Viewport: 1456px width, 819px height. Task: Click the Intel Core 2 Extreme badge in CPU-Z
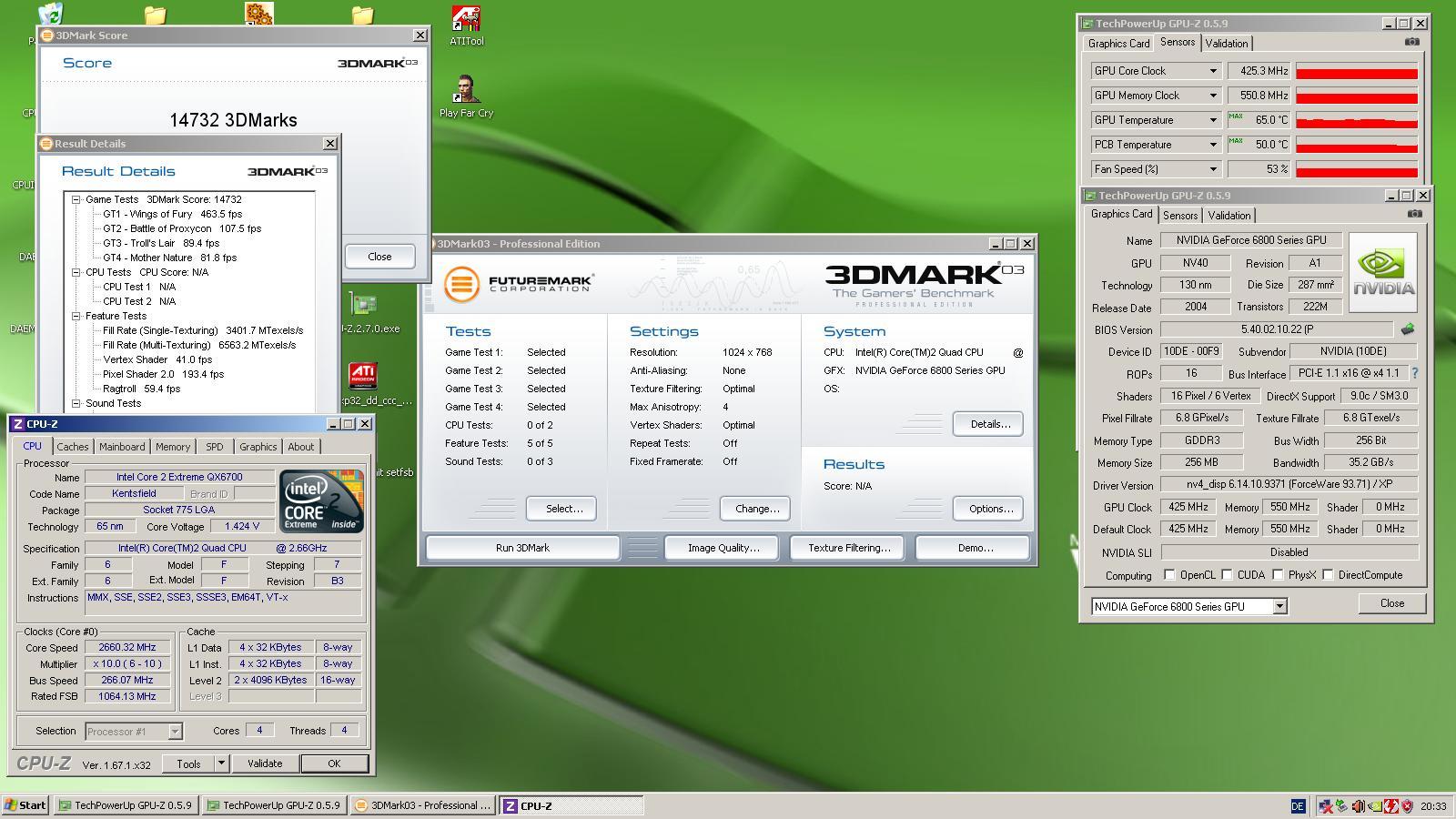point(319,501)
